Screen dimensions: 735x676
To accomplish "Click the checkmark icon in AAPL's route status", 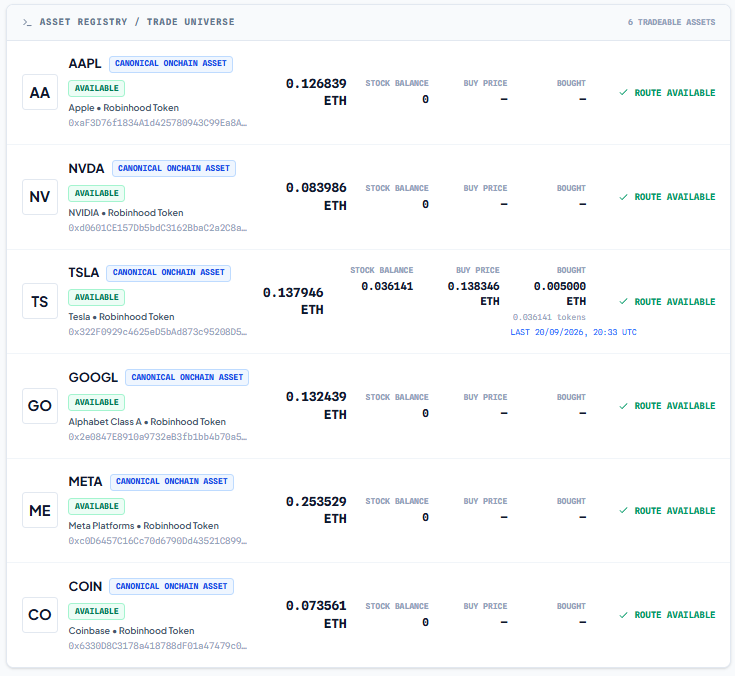I will click(623, 92).
